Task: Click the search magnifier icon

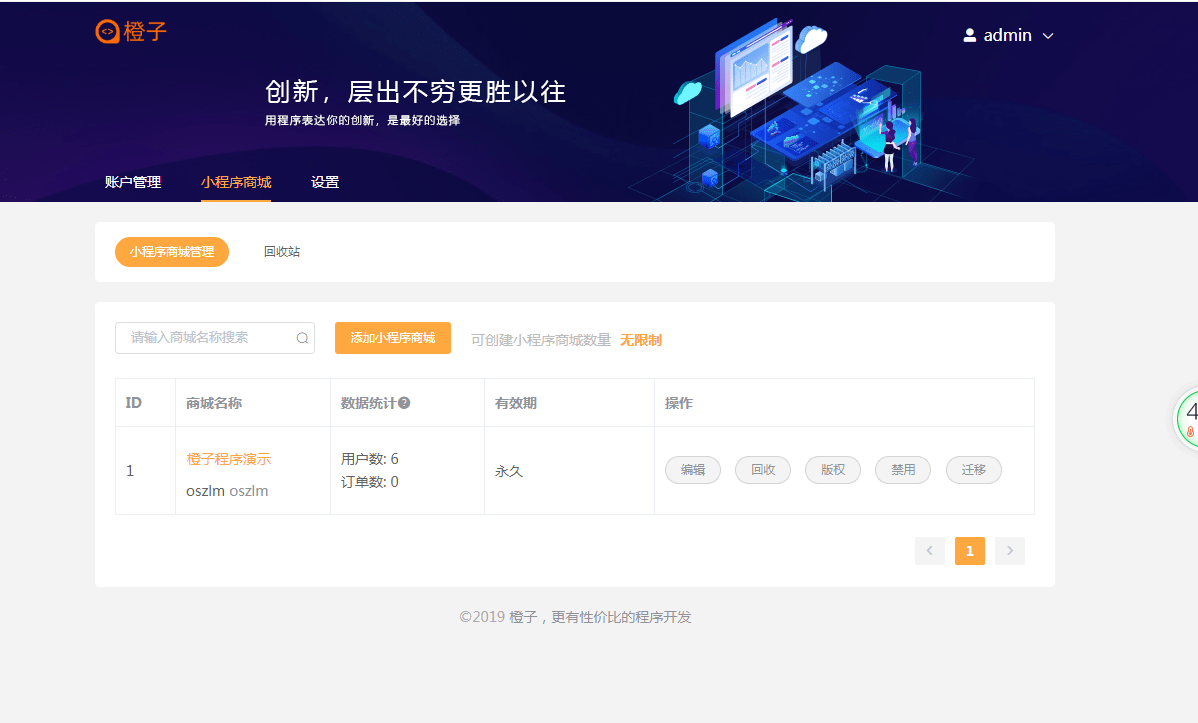Action: click(302, 338)
